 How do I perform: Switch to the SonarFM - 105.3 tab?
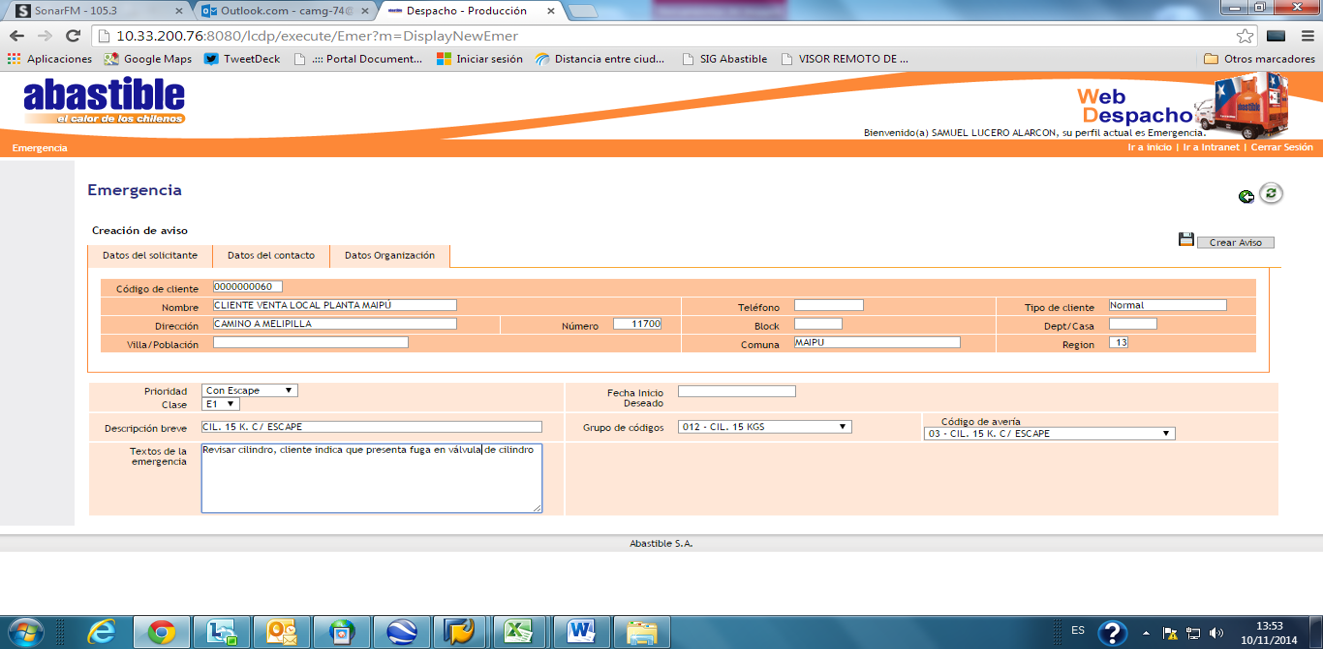click(x=97, y=10)
